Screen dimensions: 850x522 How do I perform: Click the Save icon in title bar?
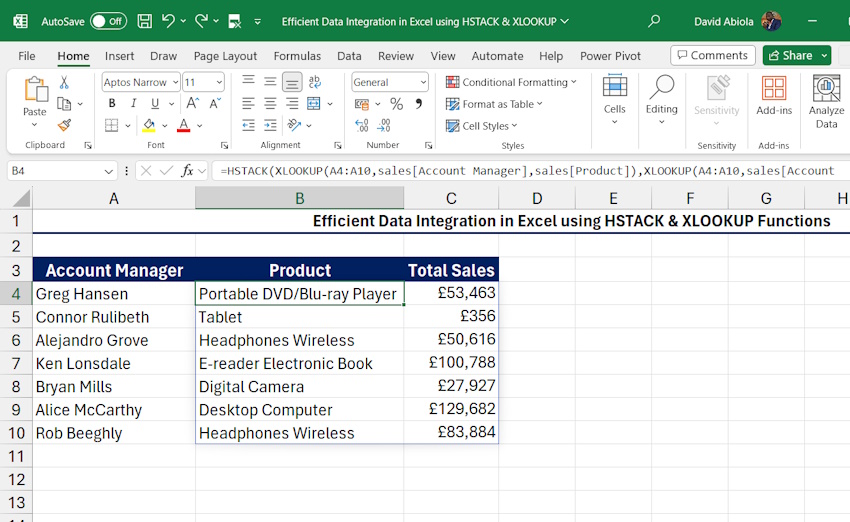click(144, 21)
